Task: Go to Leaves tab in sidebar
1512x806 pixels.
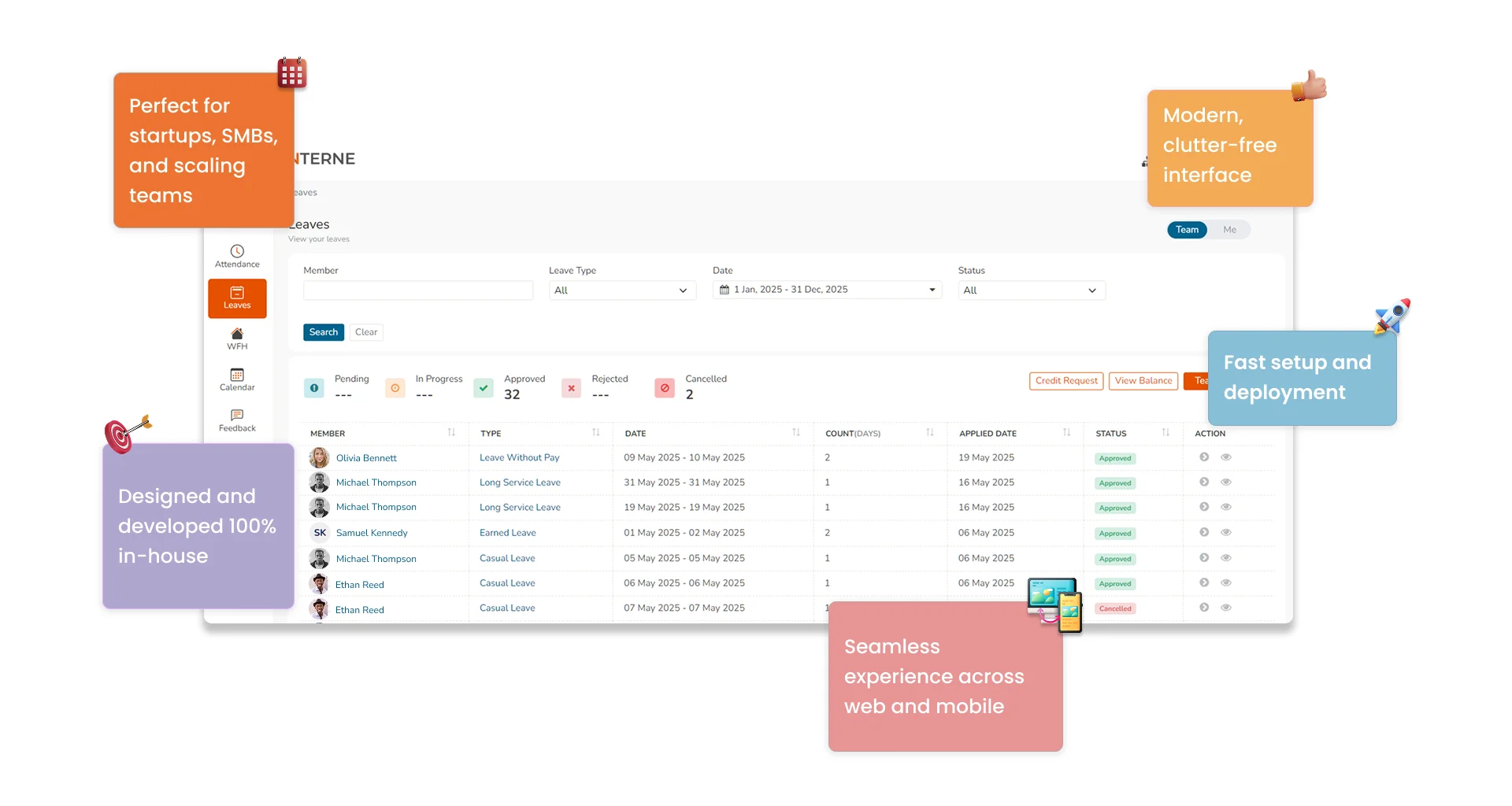Action: pos(237,298)
